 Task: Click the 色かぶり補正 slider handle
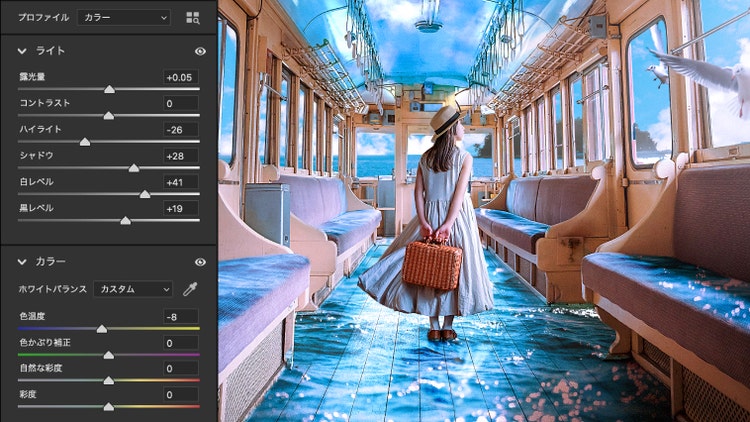(x=109, y=355)
